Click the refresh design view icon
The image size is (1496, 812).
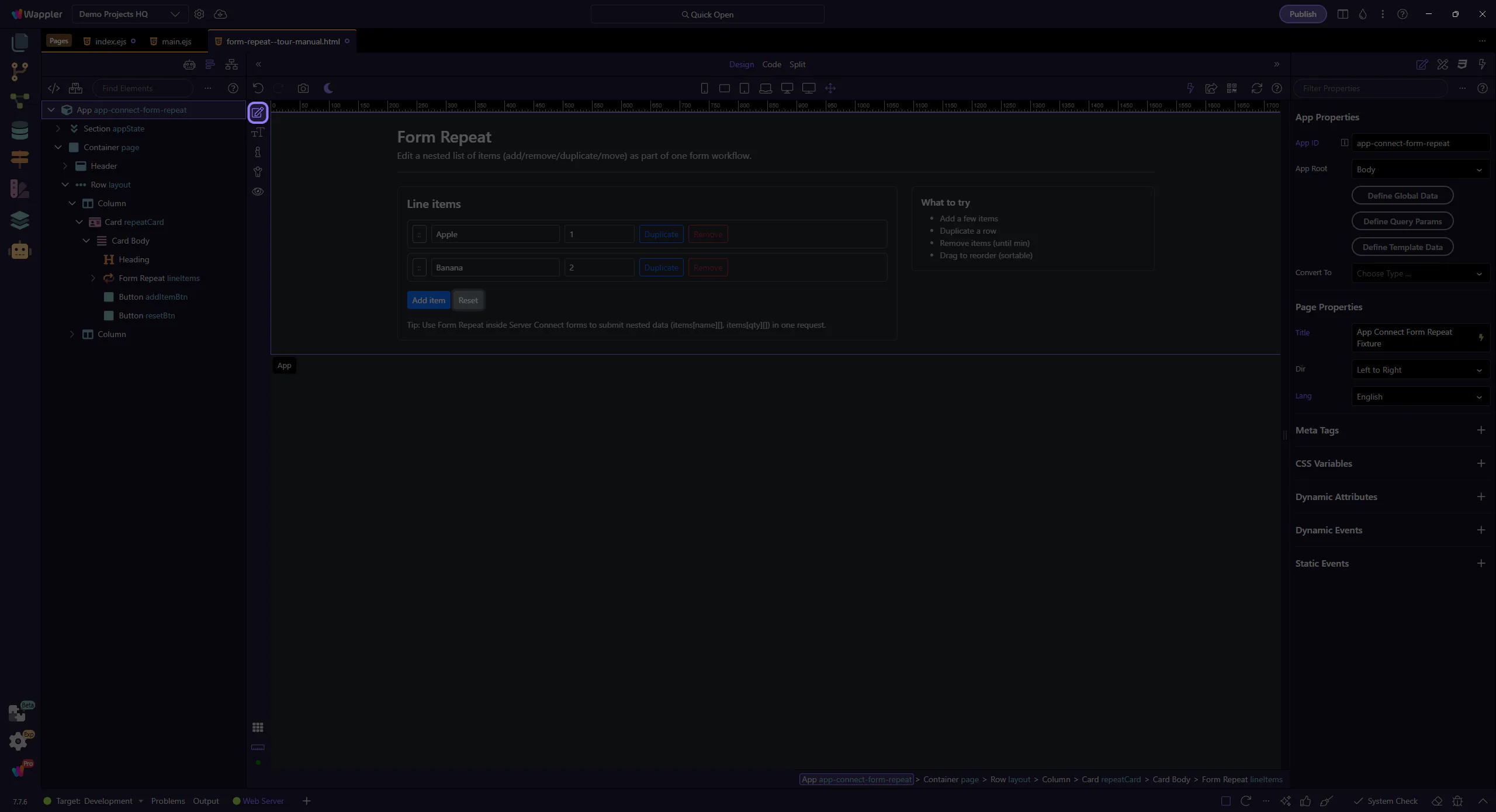[x=1256, y=88]
